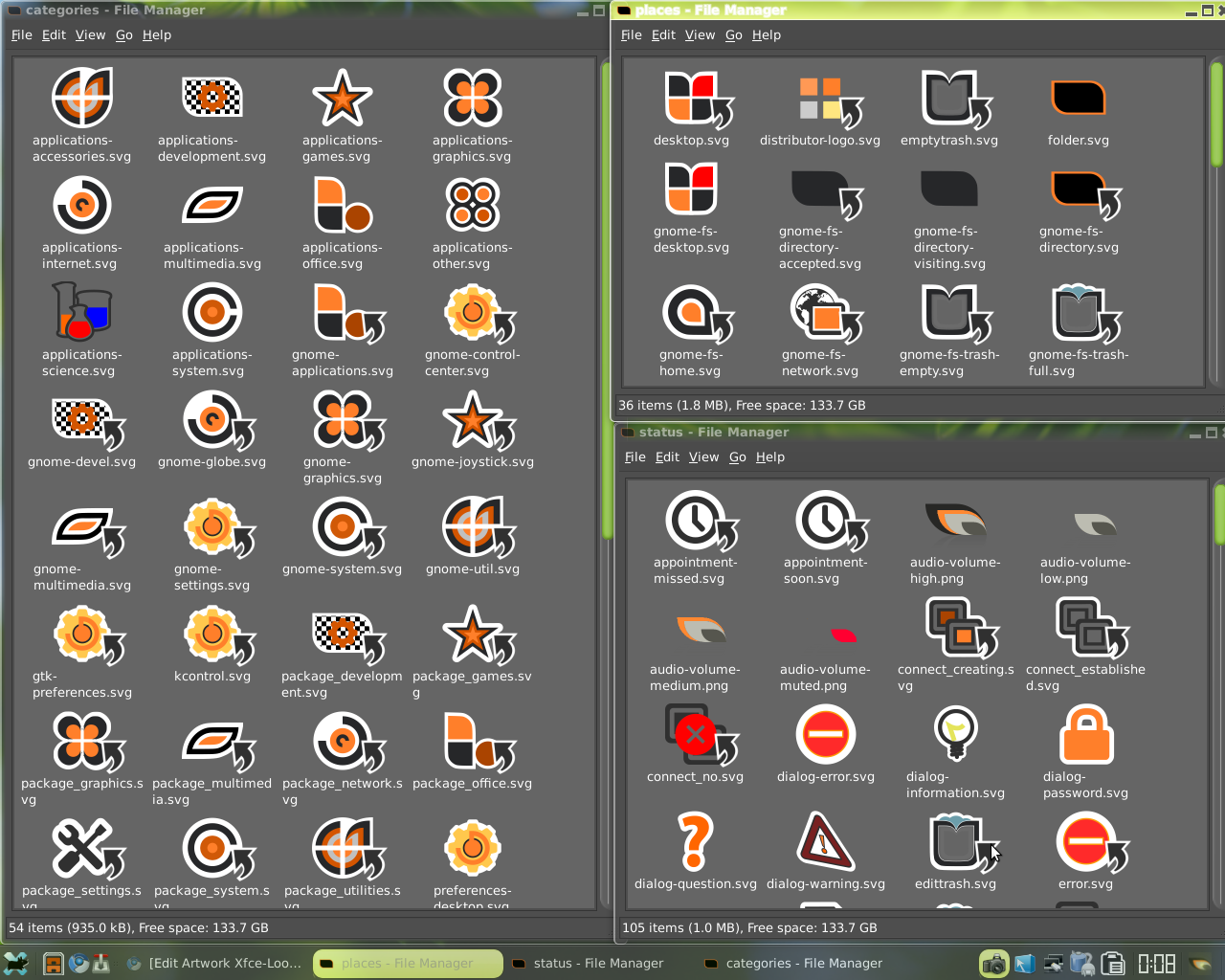Open Edit menu in categories window
Viewport: 1225px width, 980px height.
point(55,34)
